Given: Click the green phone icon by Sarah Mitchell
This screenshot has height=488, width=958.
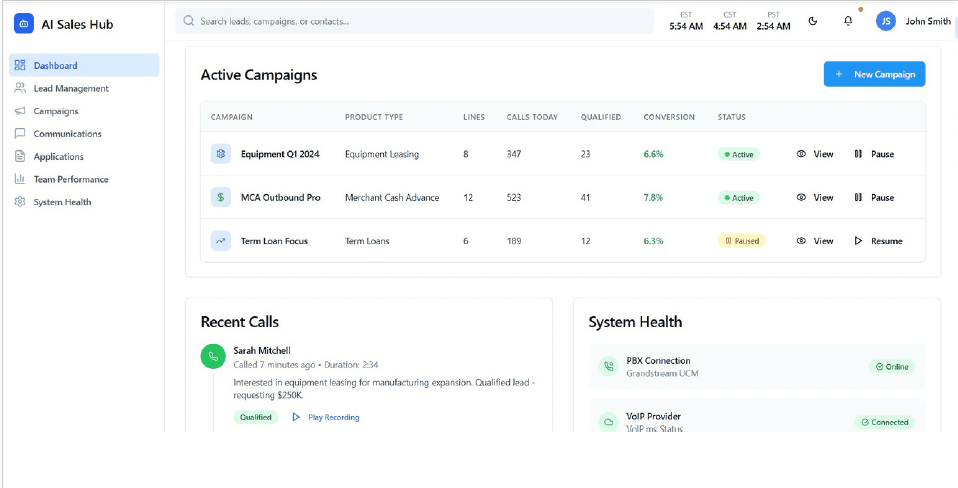Looking at the screenshot, I should pyautogui.click(x=213, y=356).
